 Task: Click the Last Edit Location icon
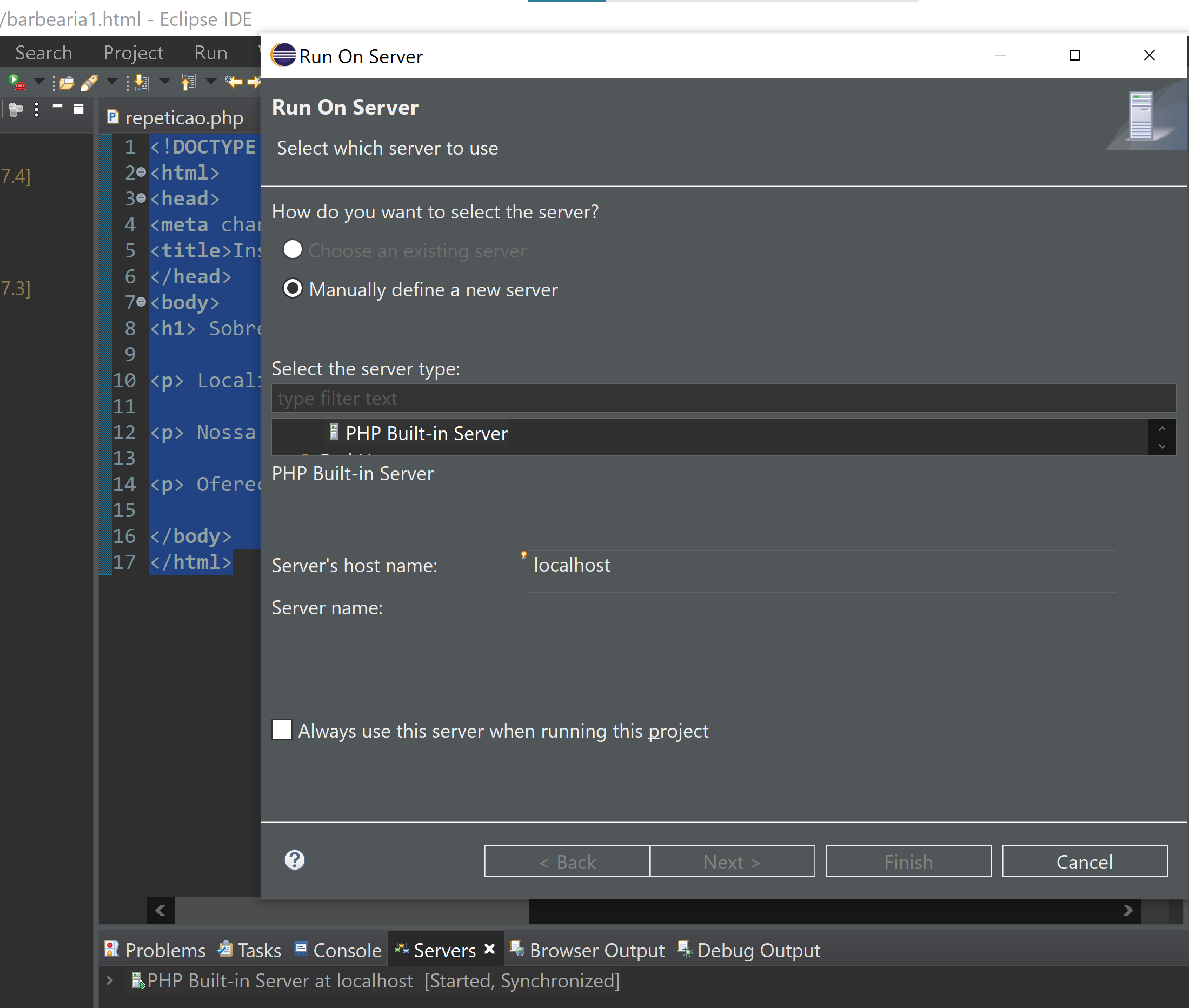(233, 82)
